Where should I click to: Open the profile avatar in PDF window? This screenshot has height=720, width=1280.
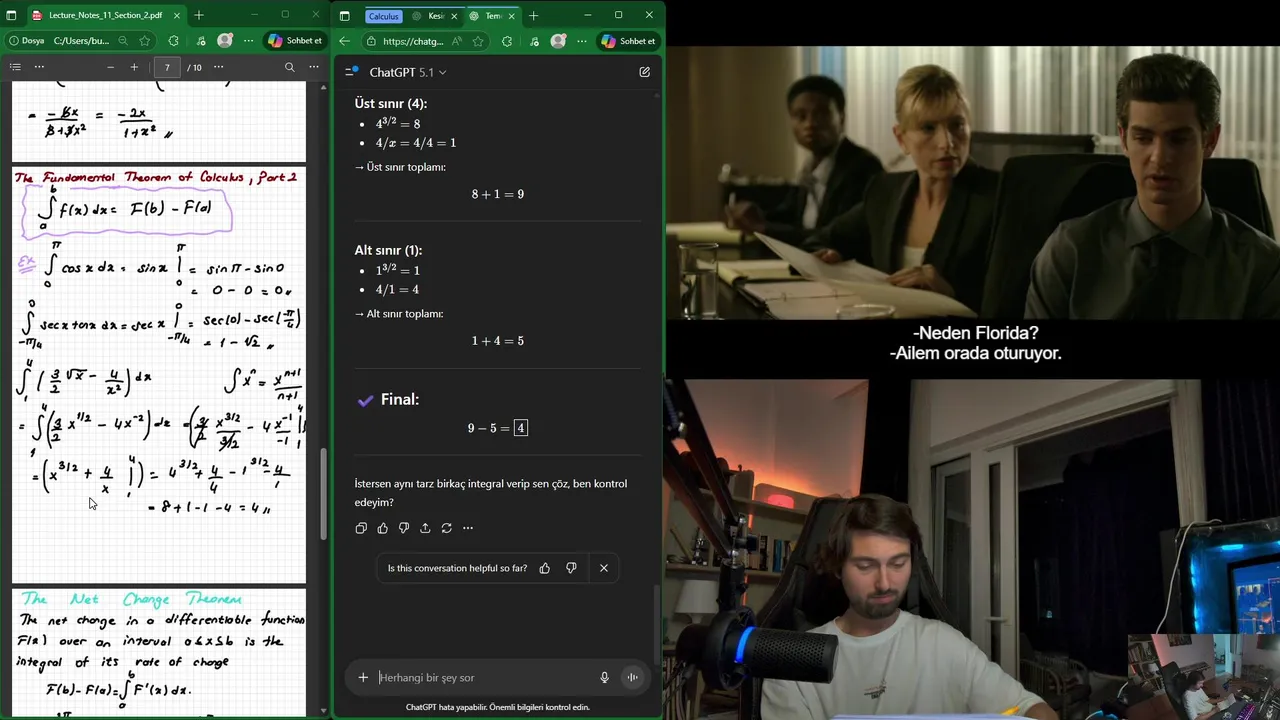click(x=225, y=41)
